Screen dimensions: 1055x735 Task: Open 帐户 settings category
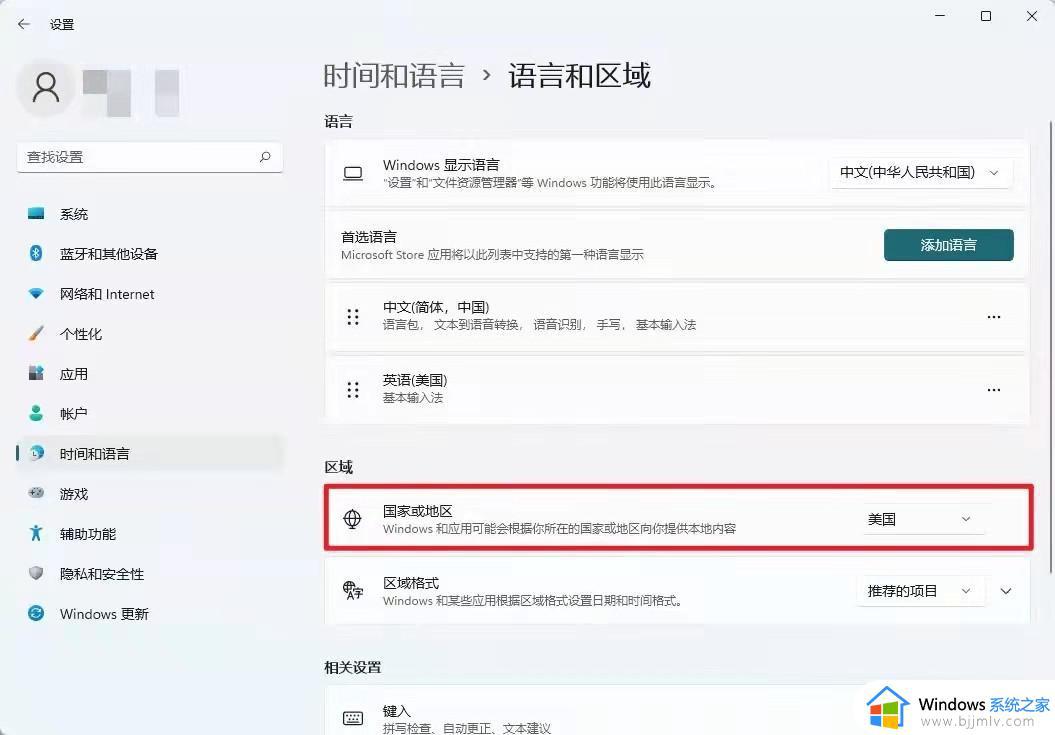click(149, 414)
